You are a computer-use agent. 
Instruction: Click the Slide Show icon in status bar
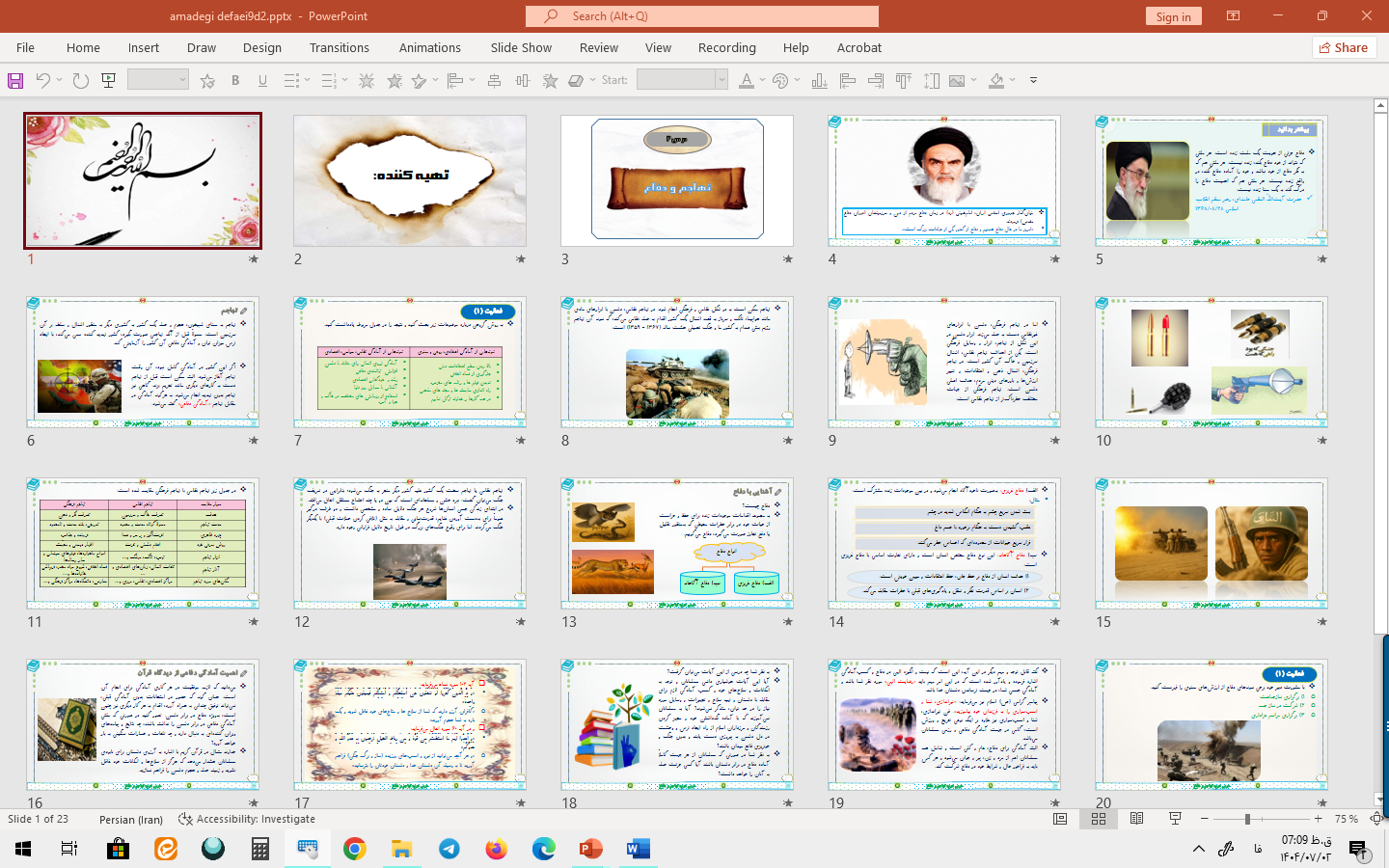coord(1175,819)
